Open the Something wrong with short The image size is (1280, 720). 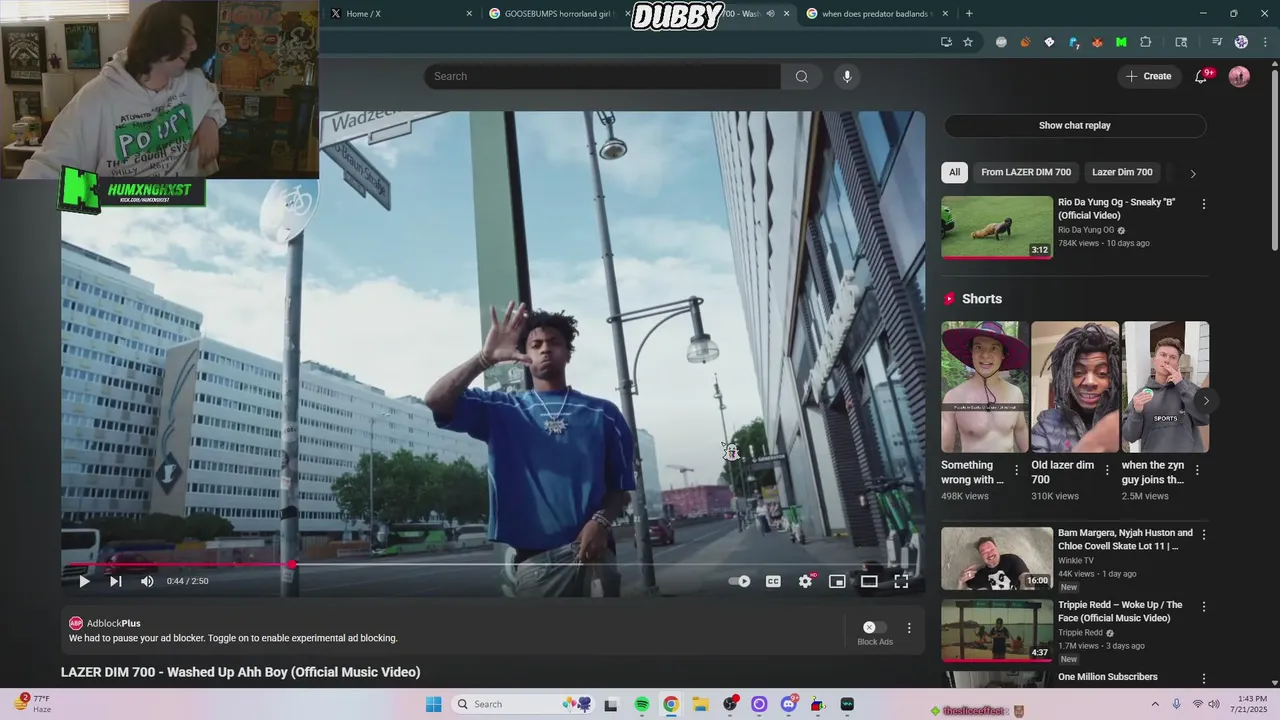coord(985,387)
